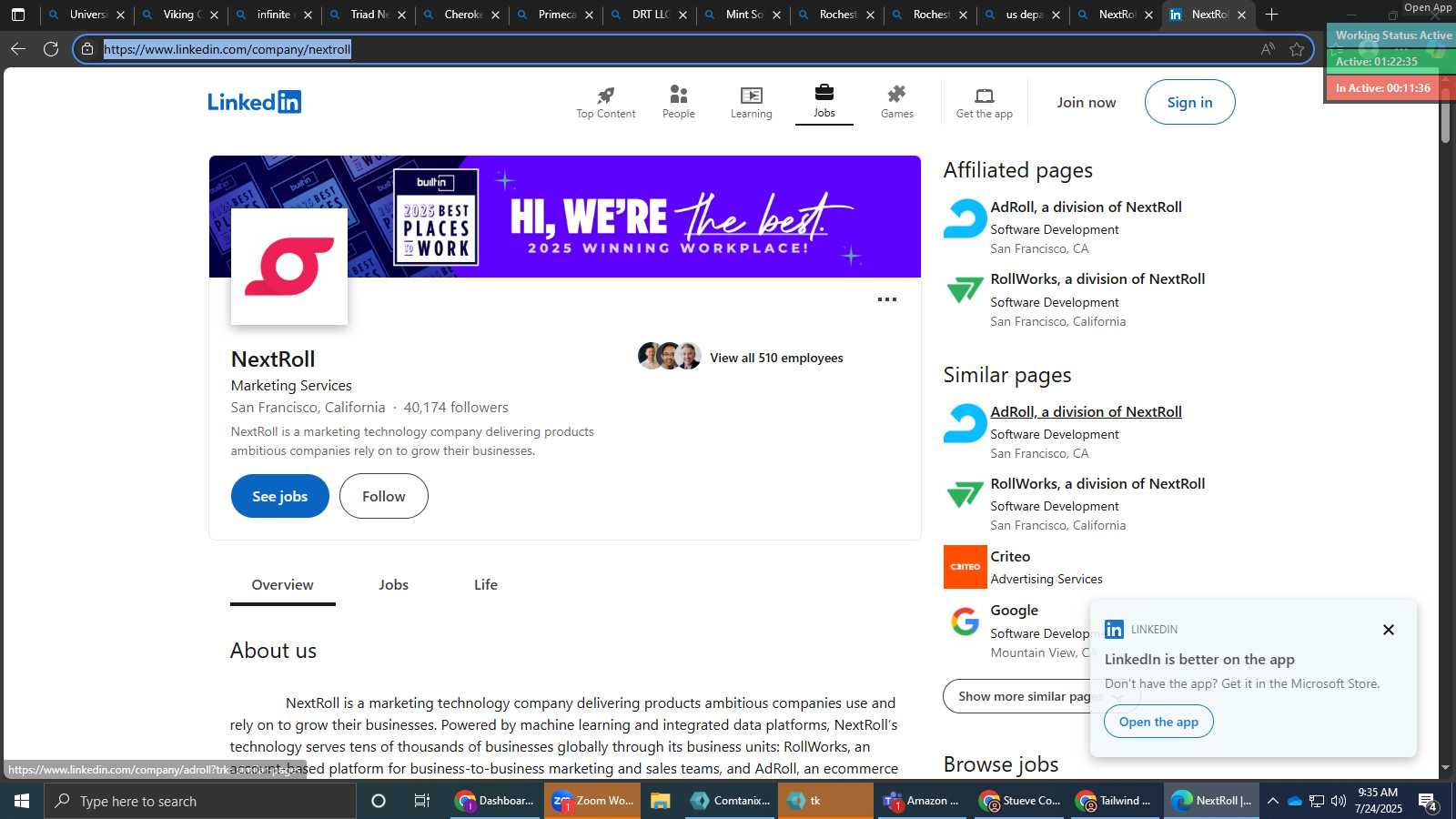Click the NextRoll company logo image
This screenshot has height=819, width=1456.
(x=289, y=267)
